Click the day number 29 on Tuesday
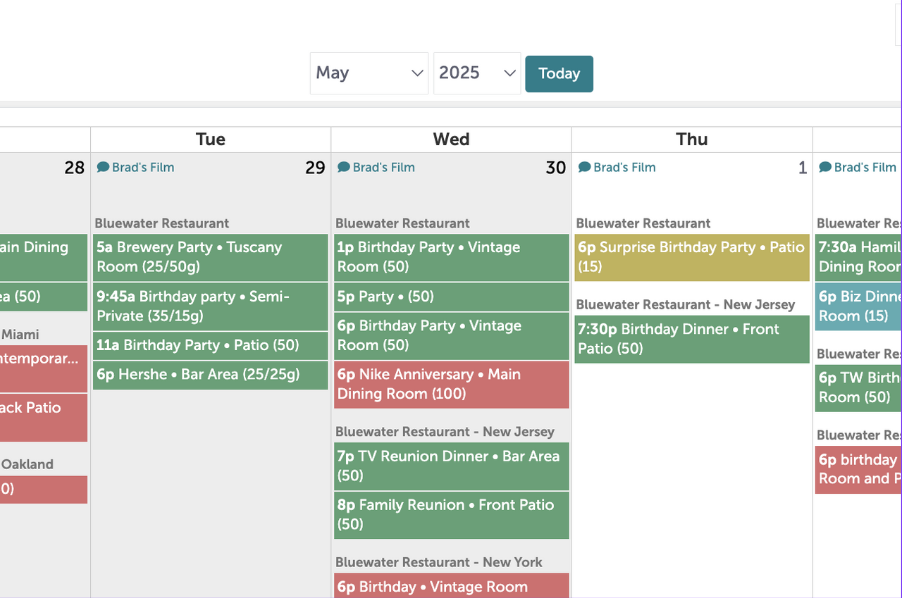The image size is (902, 598). point(315,168)
